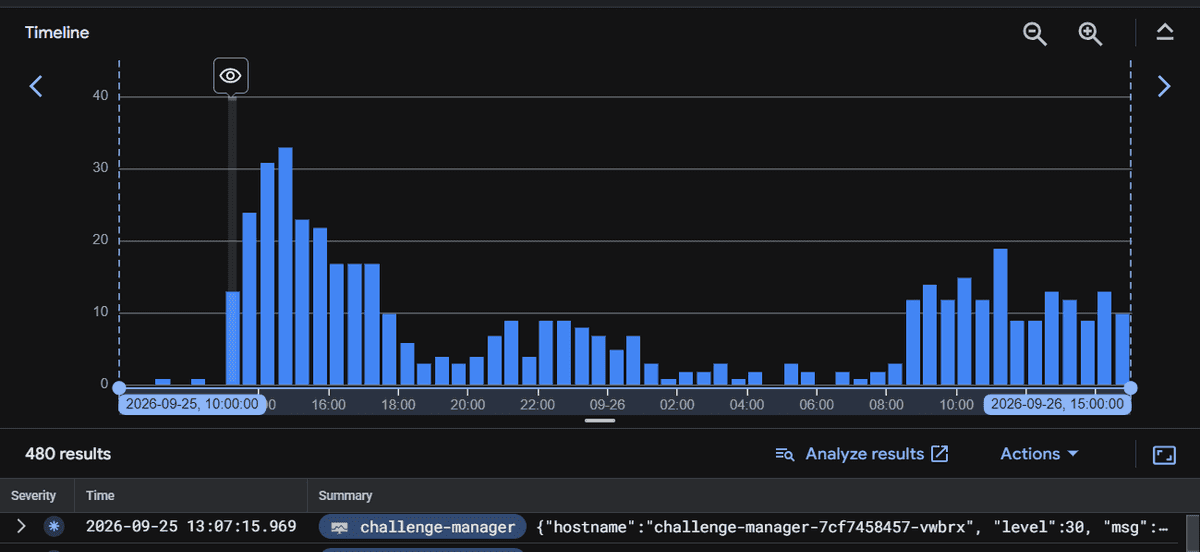The image size is (1200, 552).
Task: Open the Actions dropdown menu
Action: pos(1040,454)
